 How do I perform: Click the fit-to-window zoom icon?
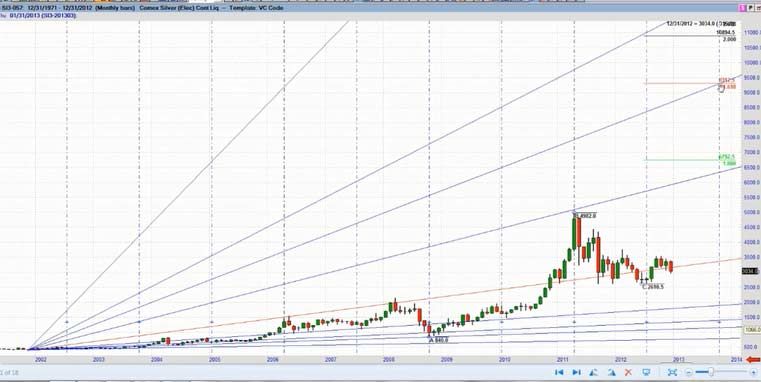(672, 372)
